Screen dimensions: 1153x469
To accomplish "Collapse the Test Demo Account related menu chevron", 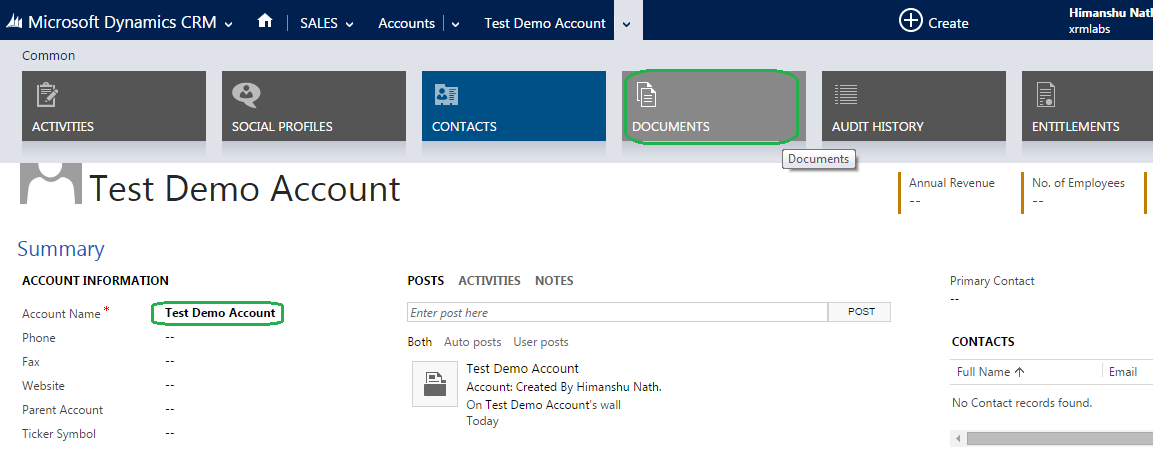I will (x=626, y=24).
